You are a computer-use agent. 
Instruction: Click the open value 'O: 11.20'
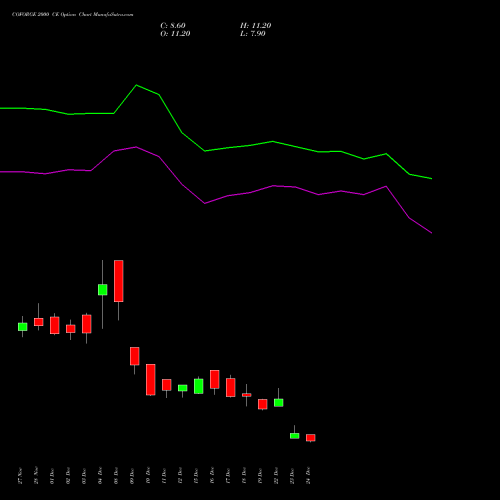pos(175,34)
